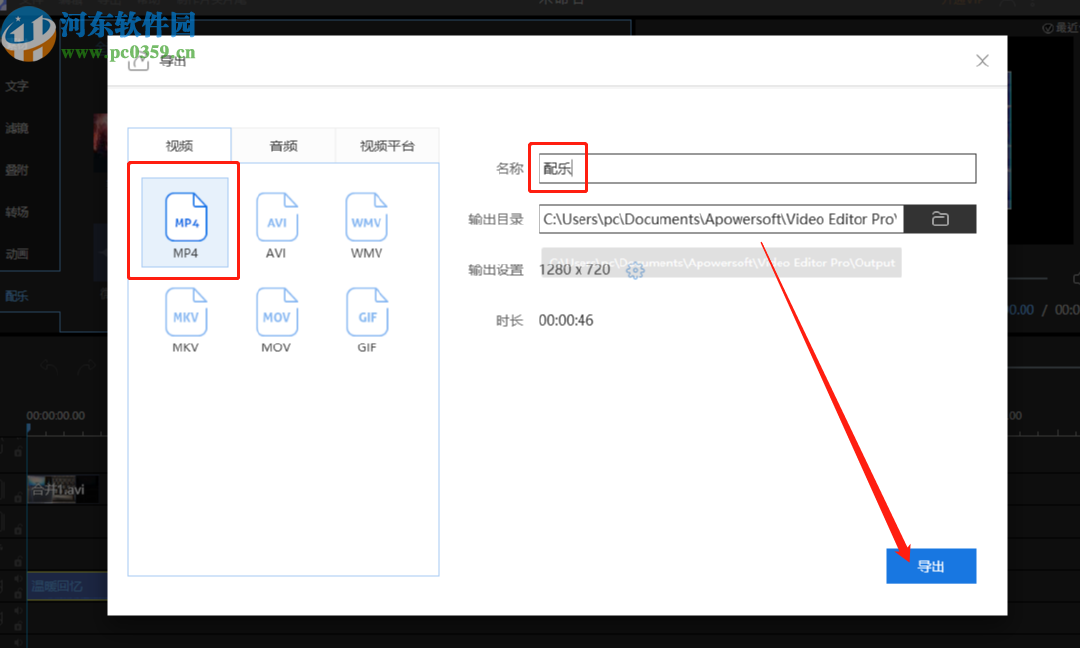
Task: Switch to the 音频 tab
Action: 283,145
